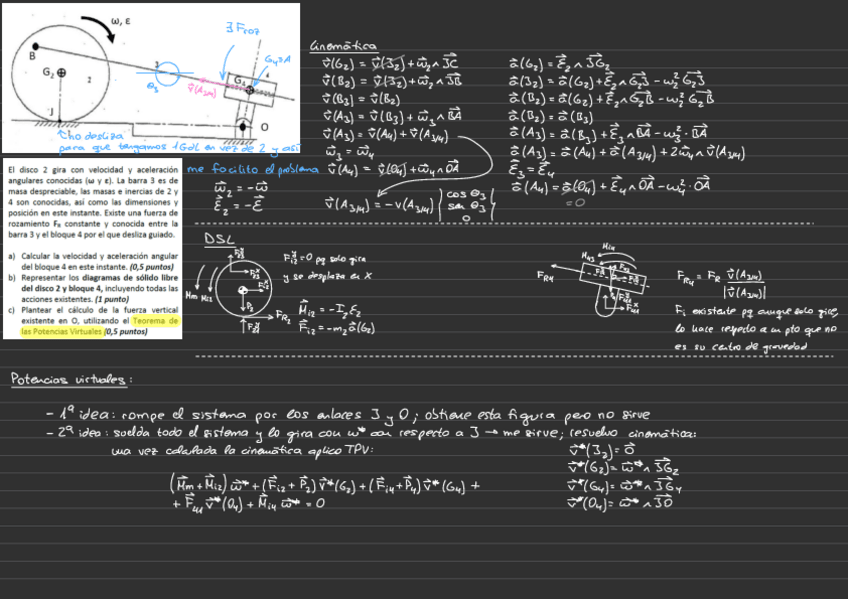
Task: Click the acceleration equation "a(G2) = ε2 ∧ JG2"
Action: tap(560, 64)
